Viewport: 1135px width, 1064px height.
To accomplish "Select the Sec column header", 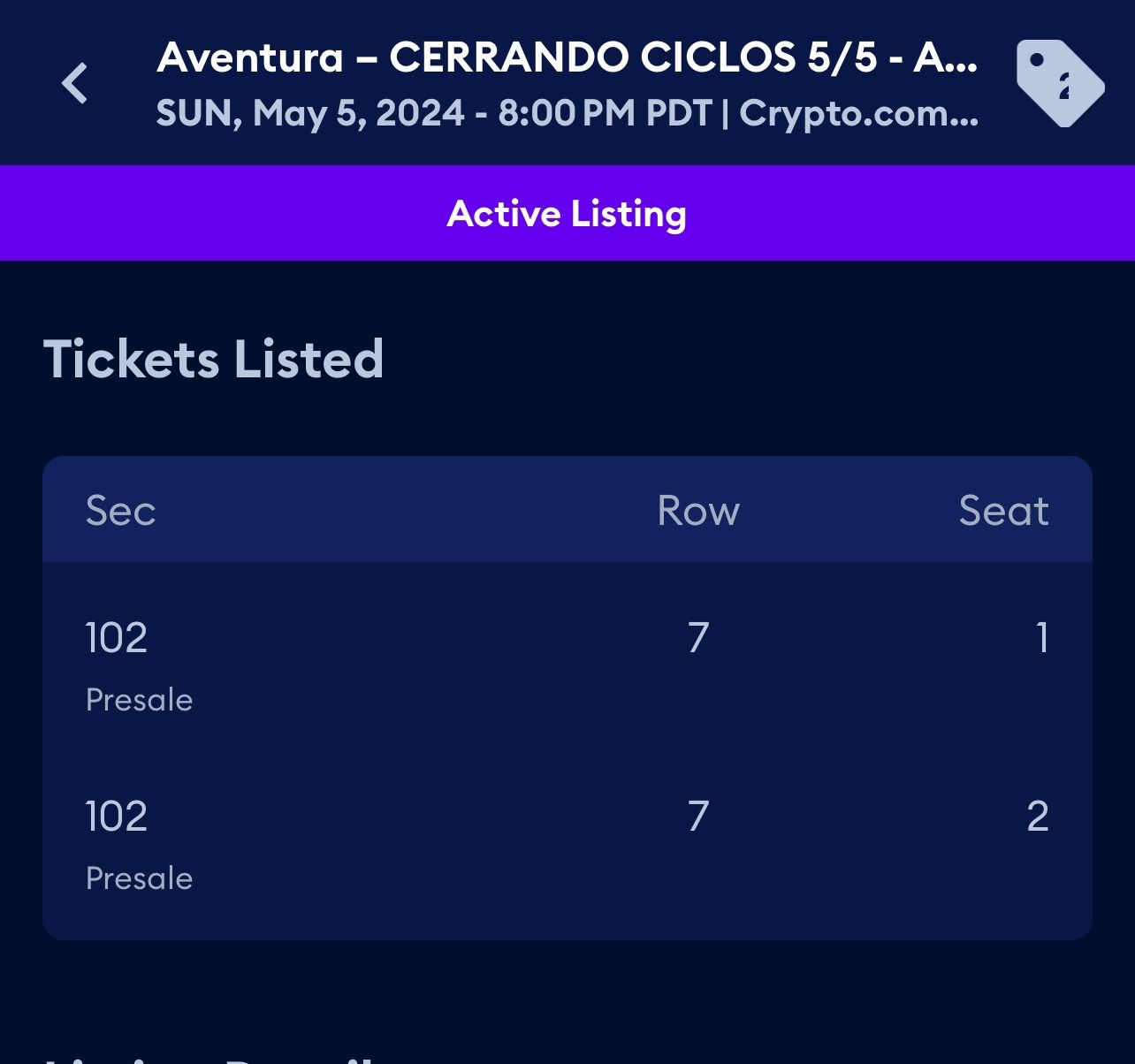I will [x=120, y=511].
